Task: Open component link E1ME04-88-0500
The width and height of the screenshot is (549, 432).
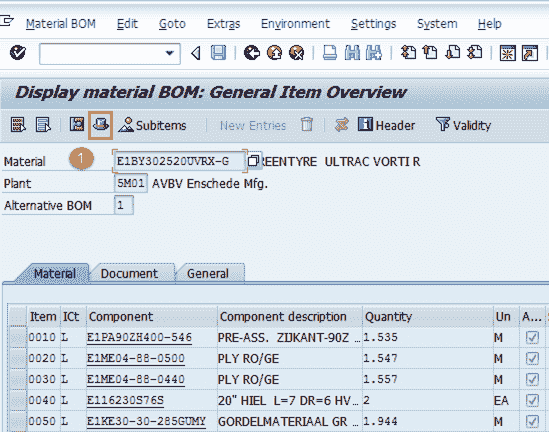Action: pyautogui.click(x=136, y=358)
